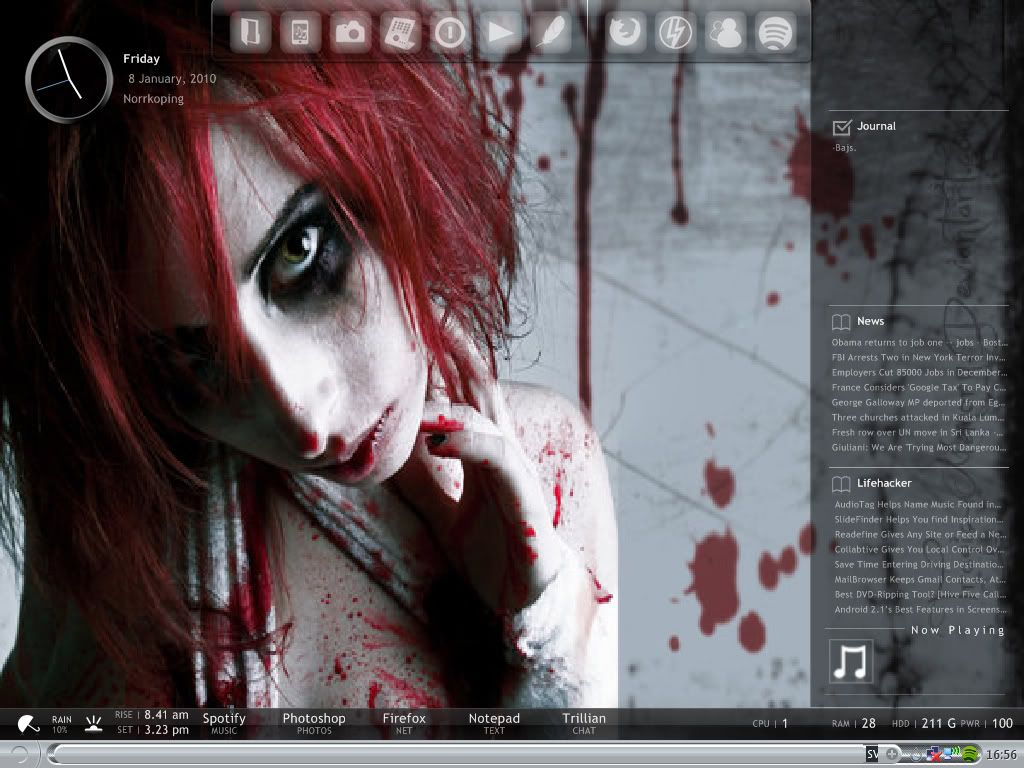Click the camera icon in the dock

click(350, 33)
